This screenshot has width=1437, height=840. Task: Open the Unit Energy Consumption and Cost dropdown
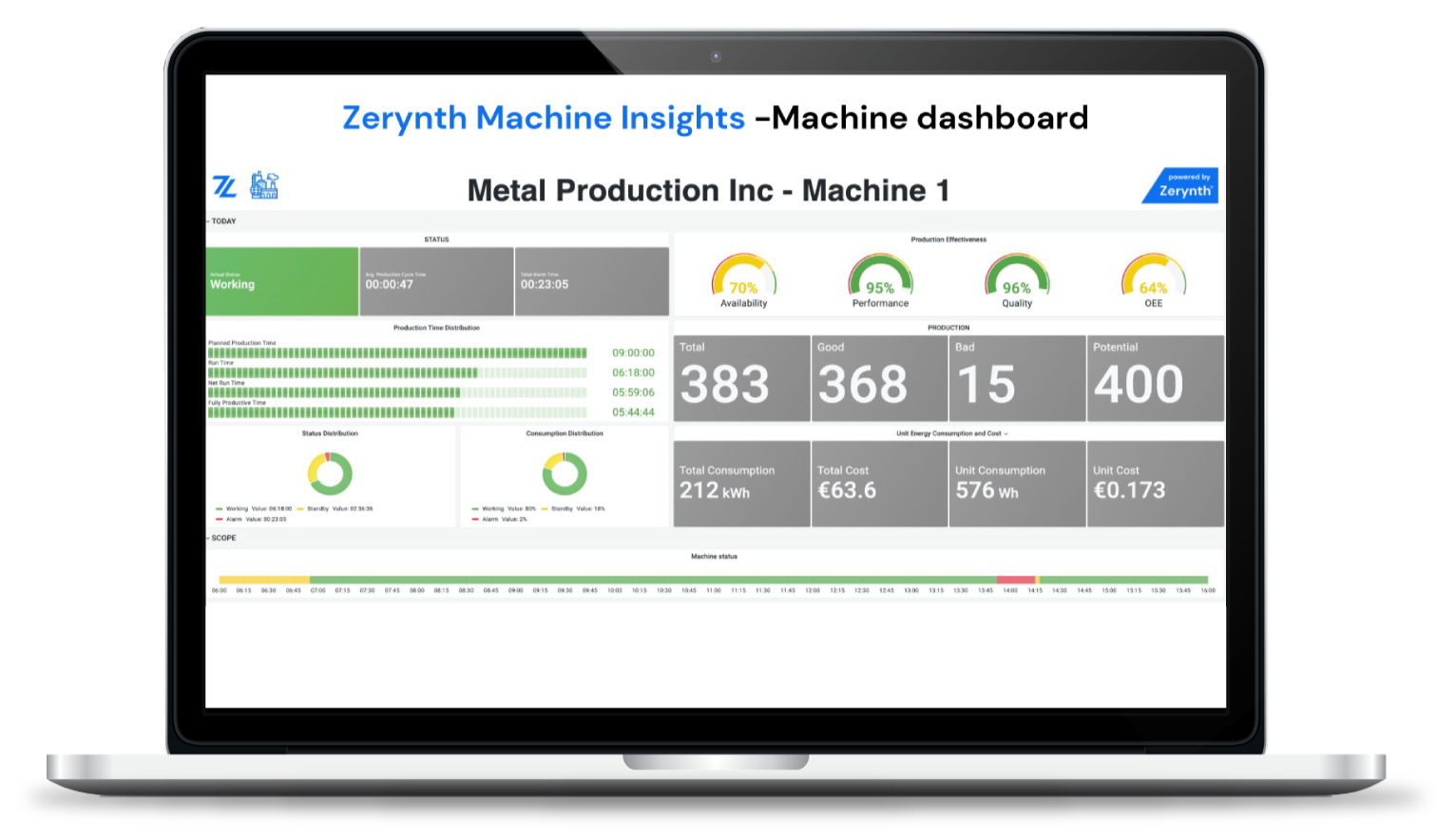[x=1006, y=433]
